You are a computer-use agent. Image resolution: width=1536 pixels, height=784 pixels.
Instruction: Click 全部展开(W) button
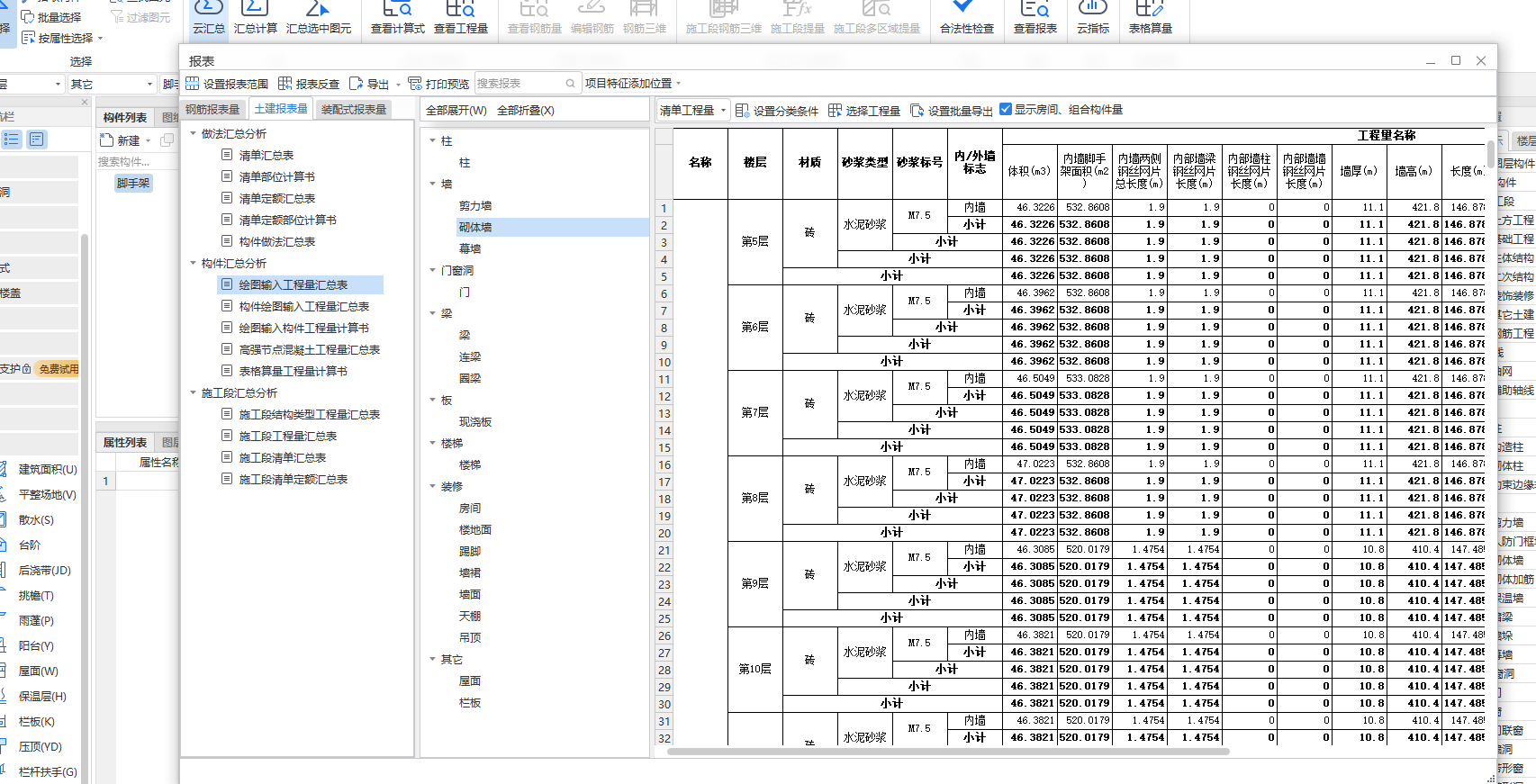tap(456, 110)
